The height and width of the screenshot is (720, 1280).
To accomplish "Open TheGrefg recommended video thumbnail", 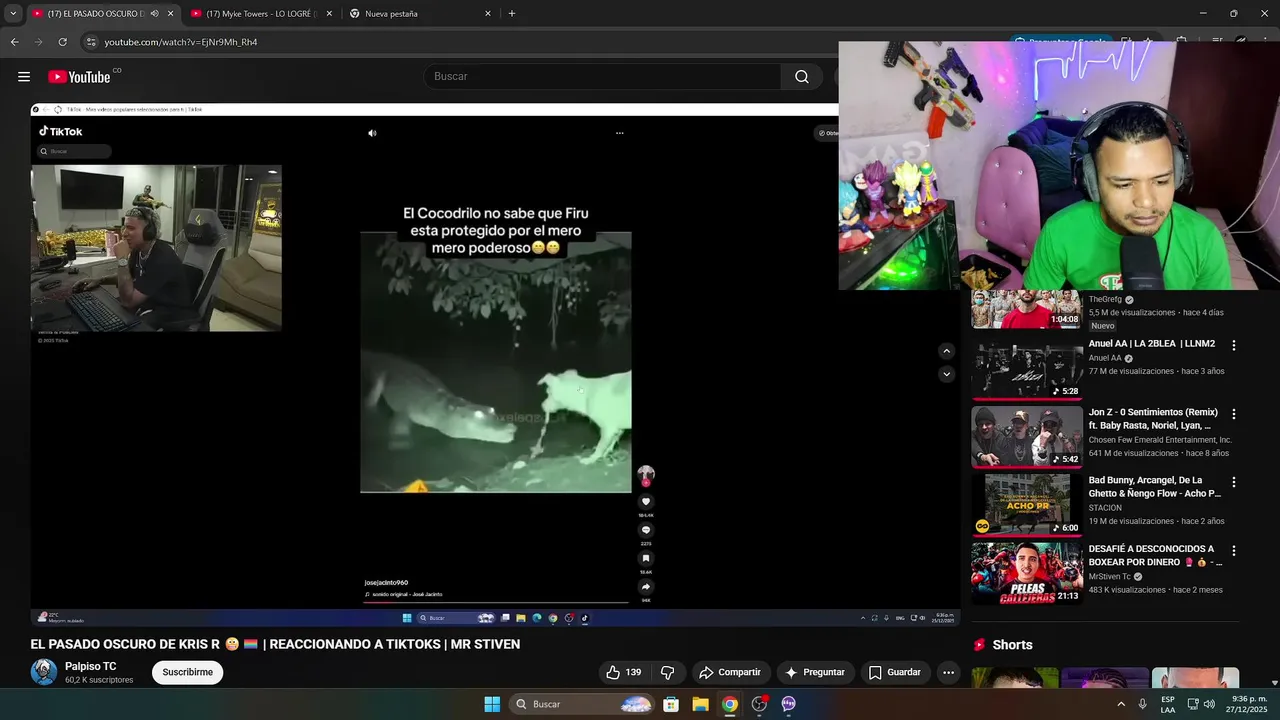I will (x=1027, y=309).
